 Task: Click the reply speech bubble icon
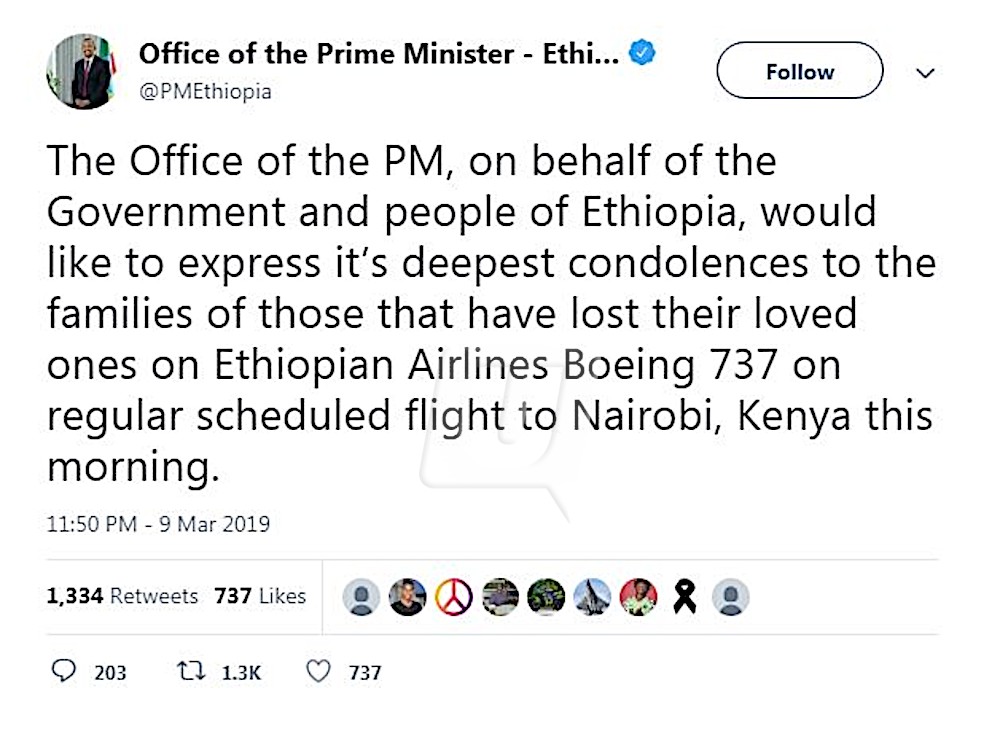coord(63,672)
